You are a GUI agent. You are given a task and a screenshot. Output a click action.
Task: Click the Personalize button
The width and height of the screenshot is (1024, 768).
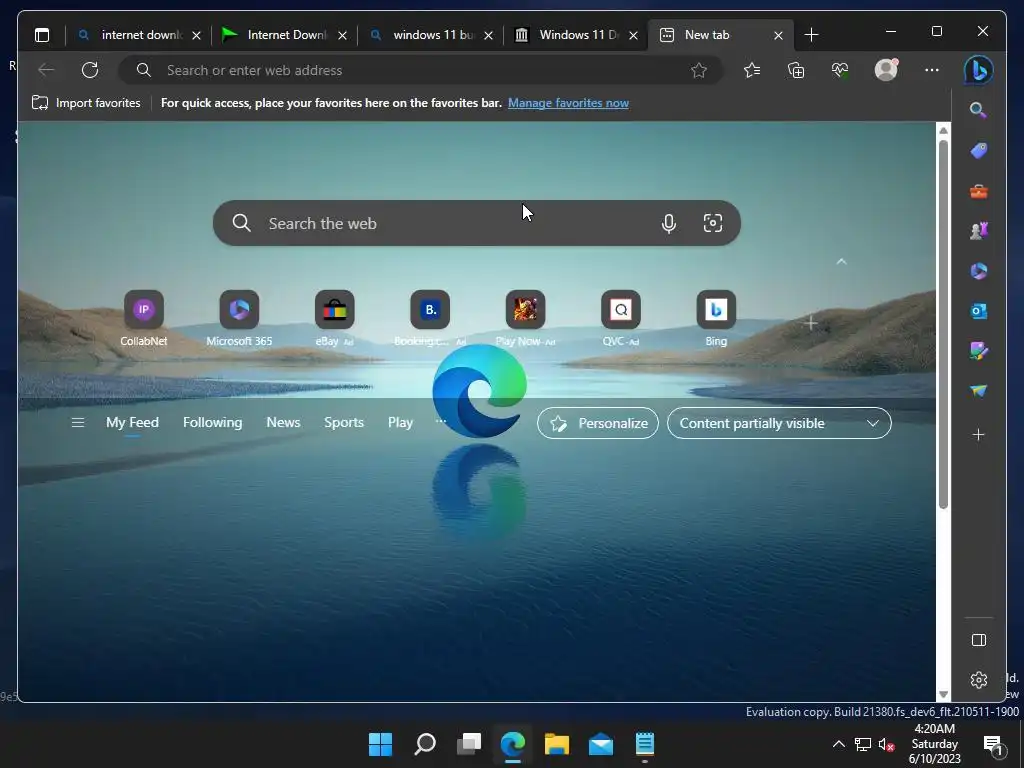[598, 423]
